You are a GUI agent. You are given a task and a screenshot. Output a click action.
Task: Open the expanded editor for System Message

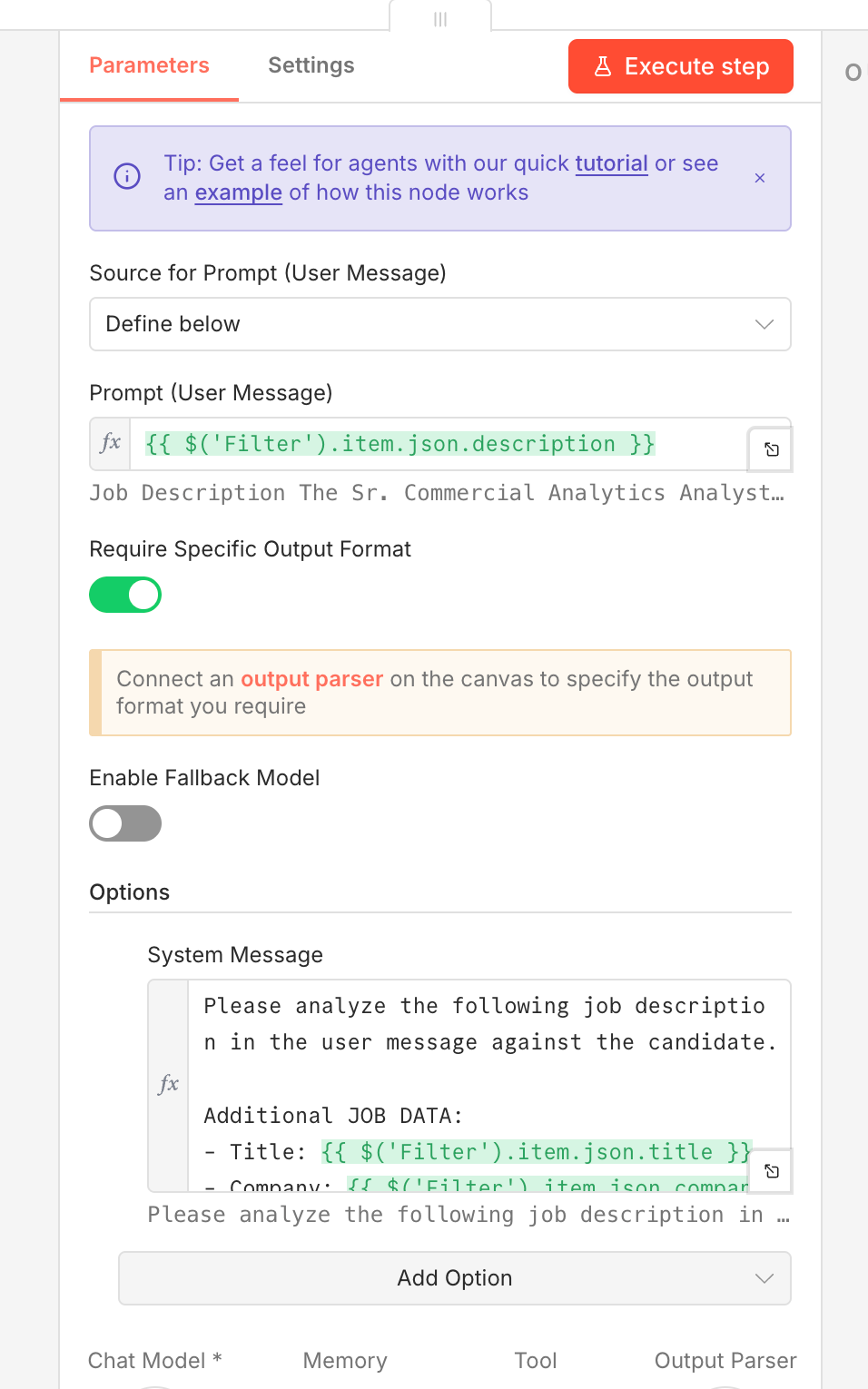(x=771, y=1171)
